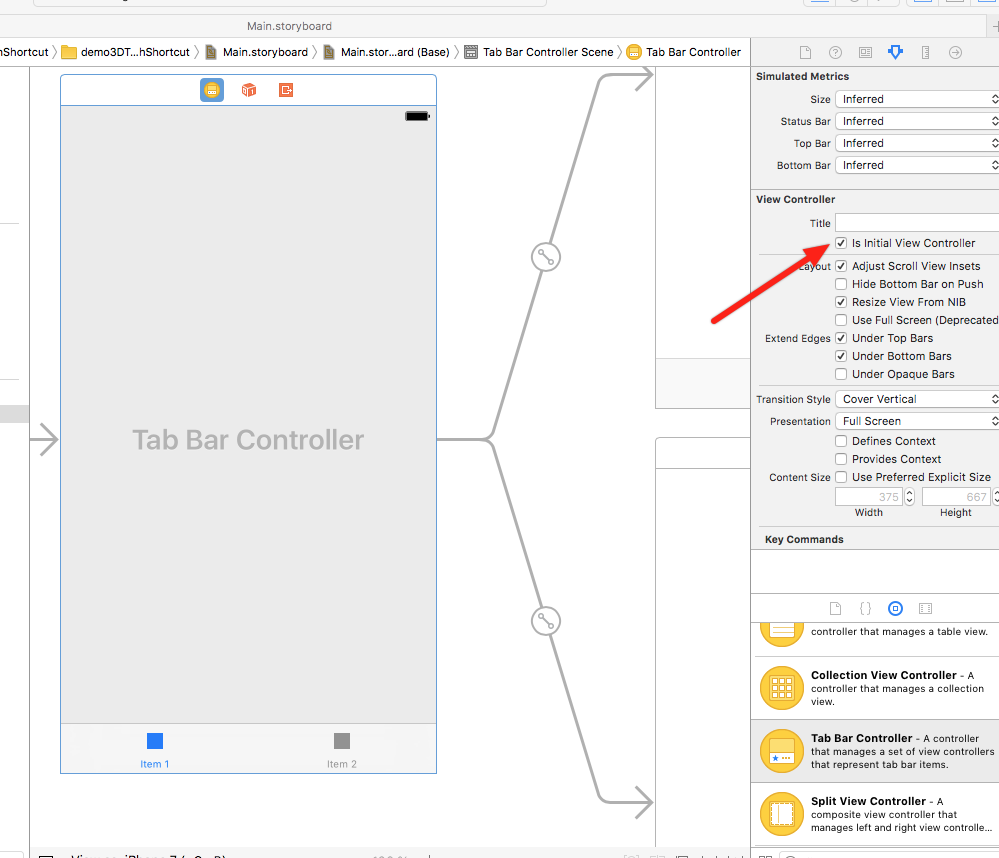
Task: Open the Code Snippet library
Action: tap(866, 608)
